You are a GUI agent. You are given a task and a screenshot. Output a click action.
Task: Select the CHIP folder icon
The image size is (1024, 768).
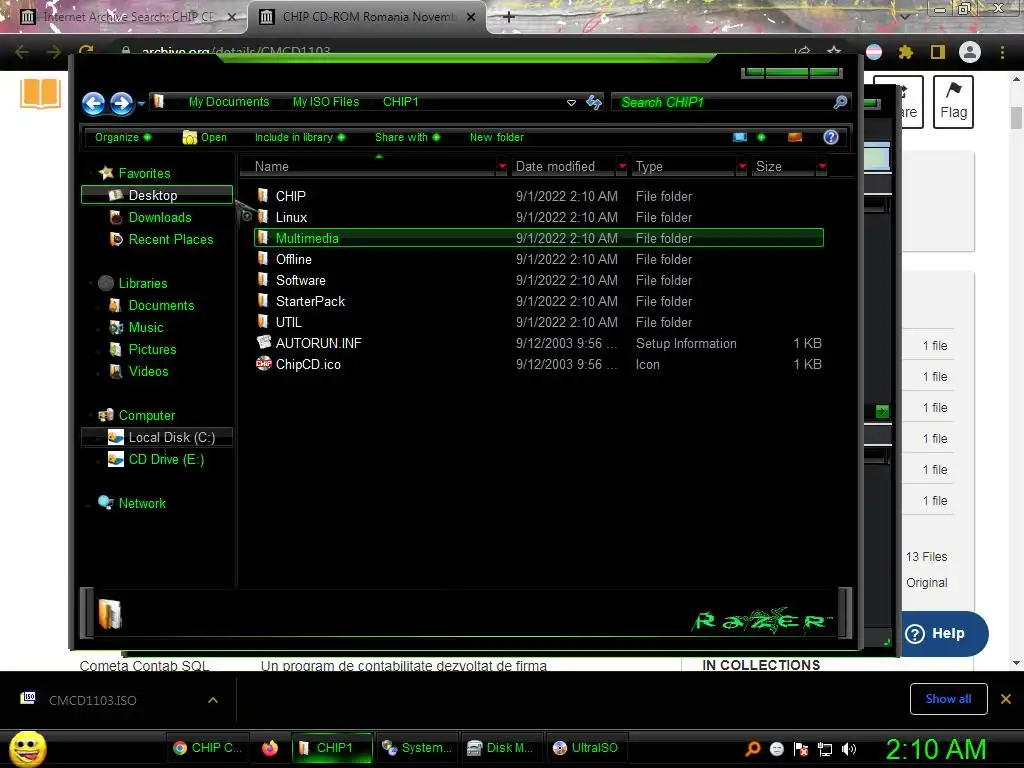[x=263, y=195]
